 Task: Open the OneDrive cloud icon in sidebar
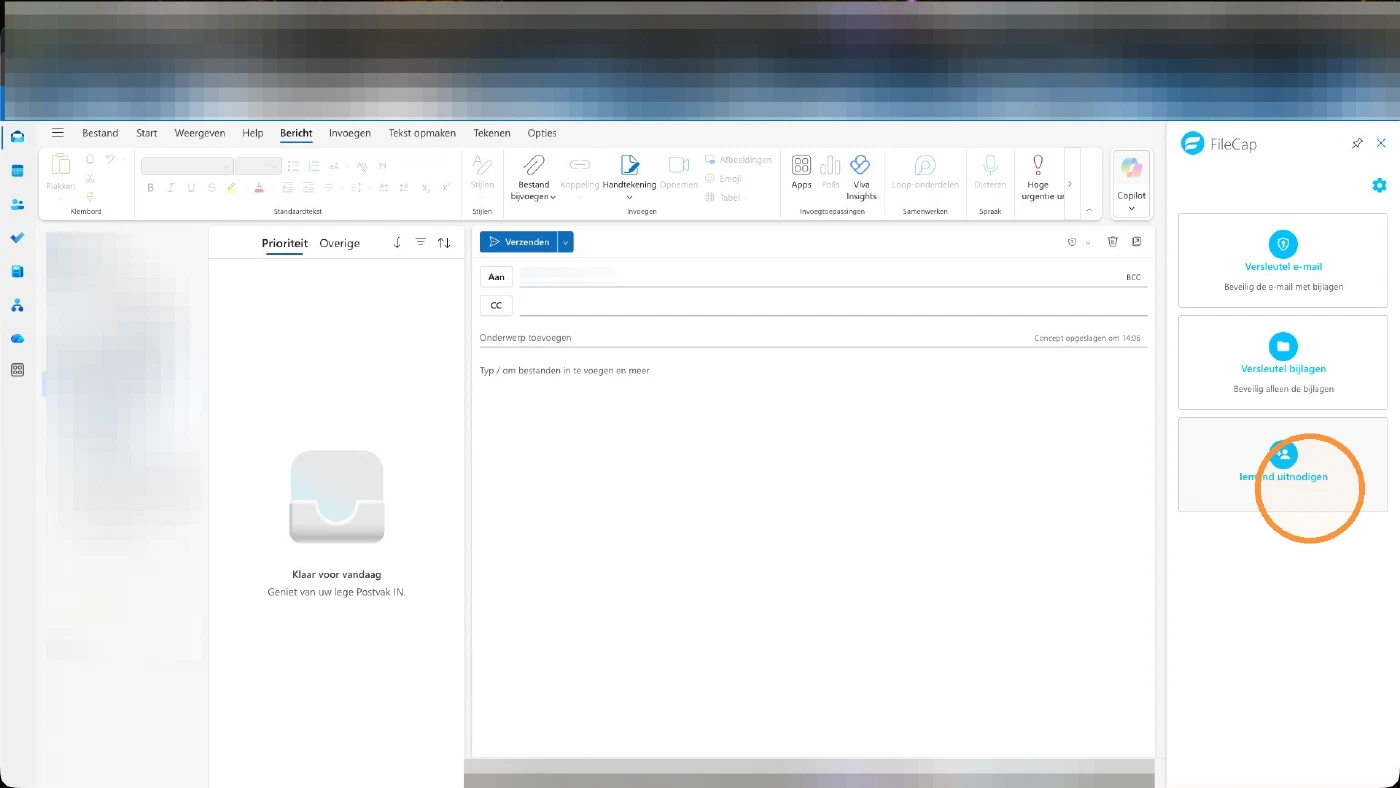coord(17,338)
